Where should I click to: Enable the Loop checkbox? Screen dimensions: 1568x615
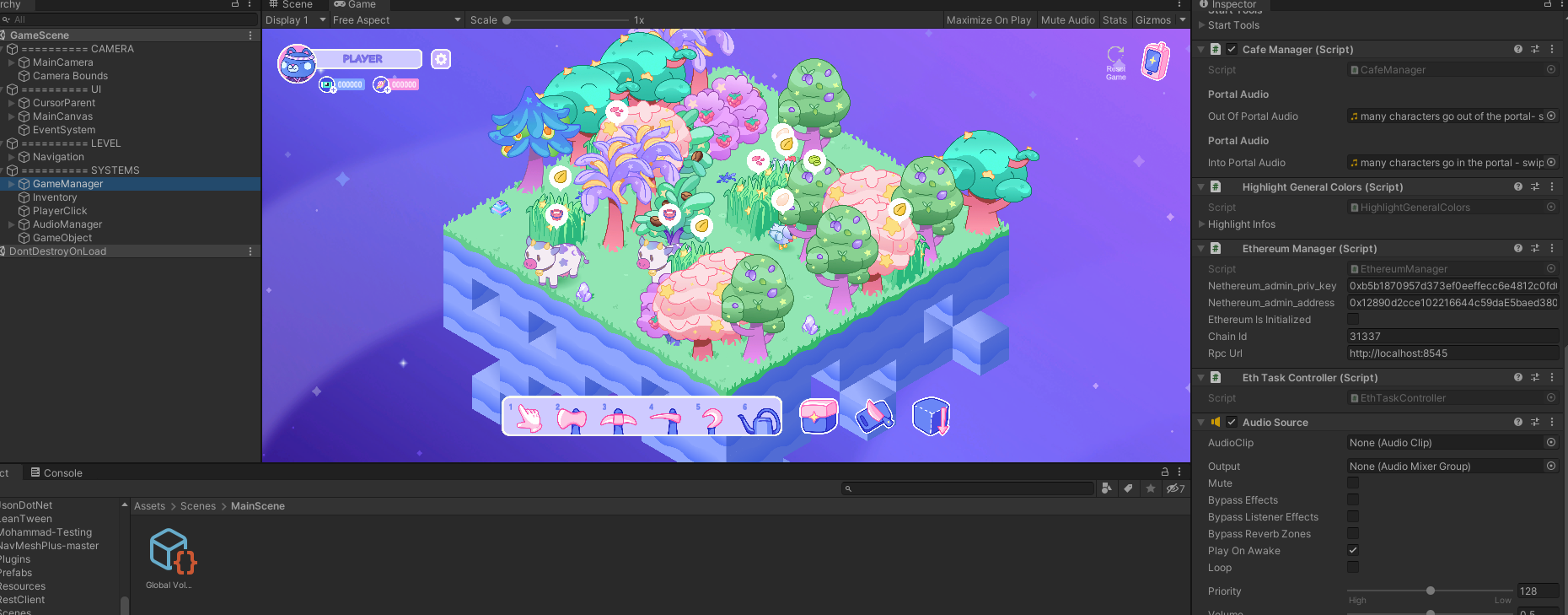pos(1353,568)
